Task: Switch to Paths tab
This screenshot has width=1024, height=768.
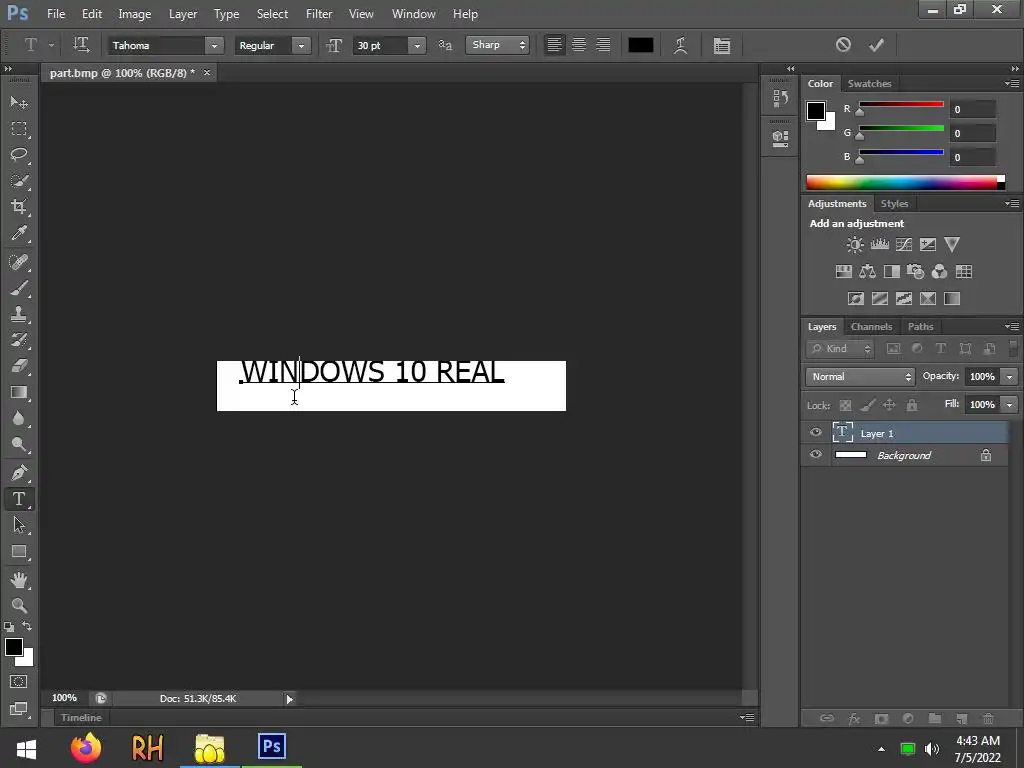Action: (x=920, y=327)
